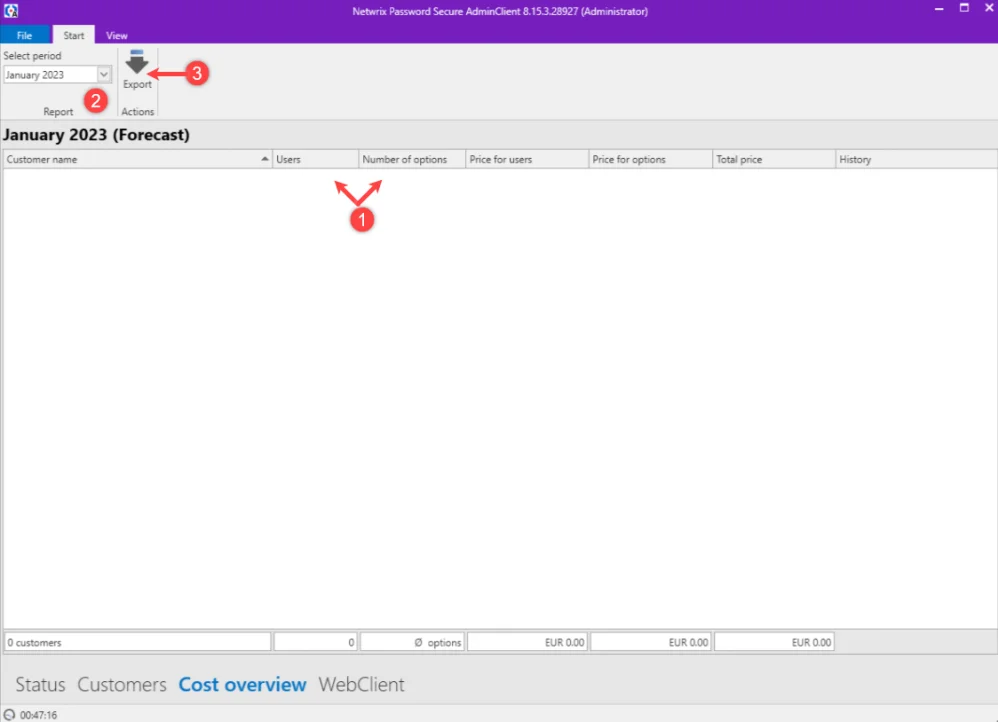Click the '0 customers' summary cell
Screen dimensions: 998x722
(137, 642)
